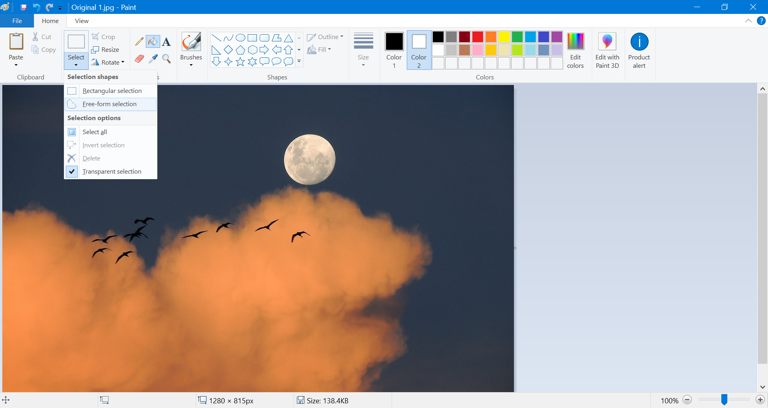The image size is (768, 408).
Task: Switch to the Home tab
Action: [x=50, y=21]
